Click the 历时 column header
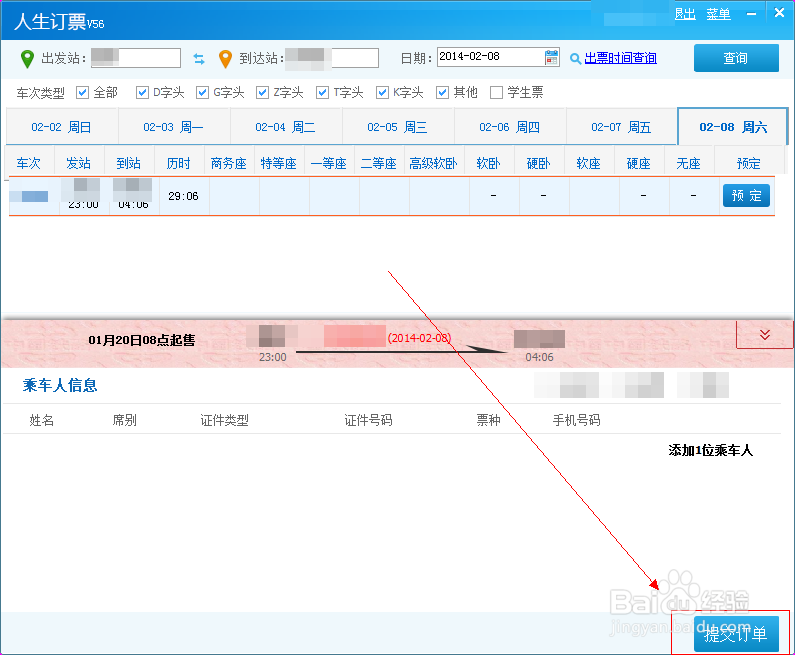Viewport: 795px width, 655px height. pyautogui.click(x=179, y=163)
